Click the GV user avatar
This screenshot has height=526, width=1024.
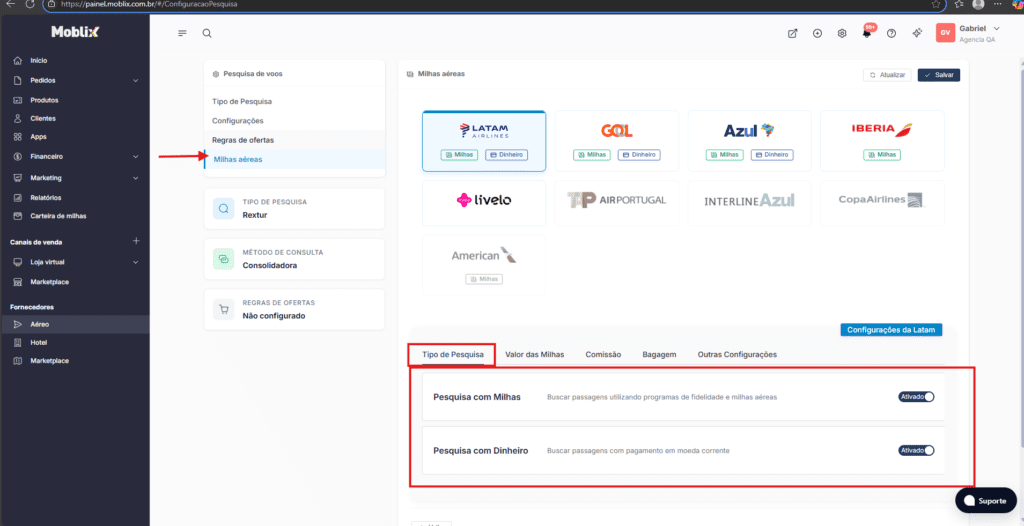tap(945, 33)
